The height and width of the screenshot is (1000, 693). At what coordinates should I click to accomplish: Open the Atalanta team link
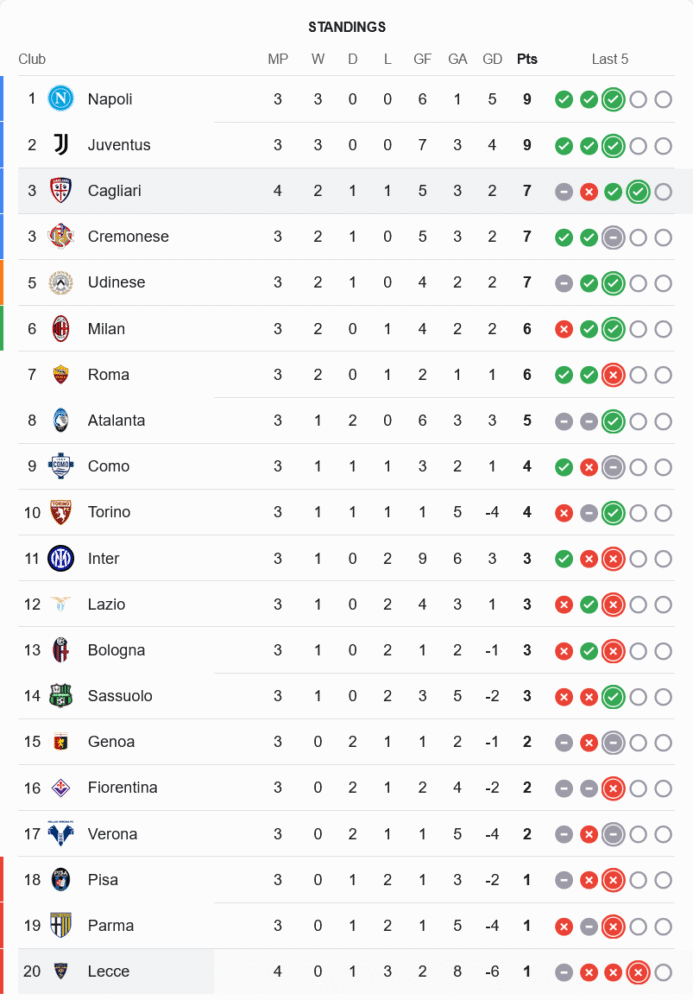pyautogui.click(x=116, y=421)
